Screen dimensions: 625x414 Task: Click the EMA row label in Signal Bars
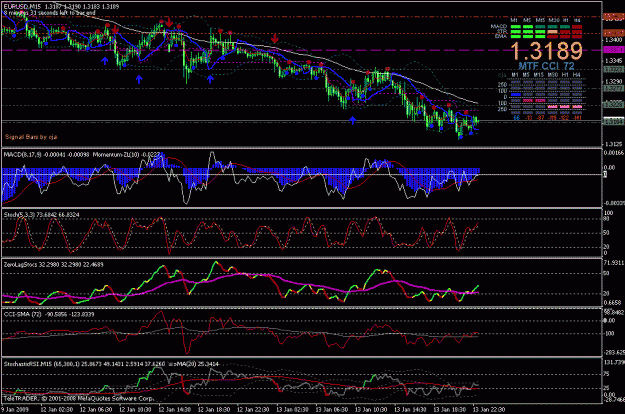[501, 36]
